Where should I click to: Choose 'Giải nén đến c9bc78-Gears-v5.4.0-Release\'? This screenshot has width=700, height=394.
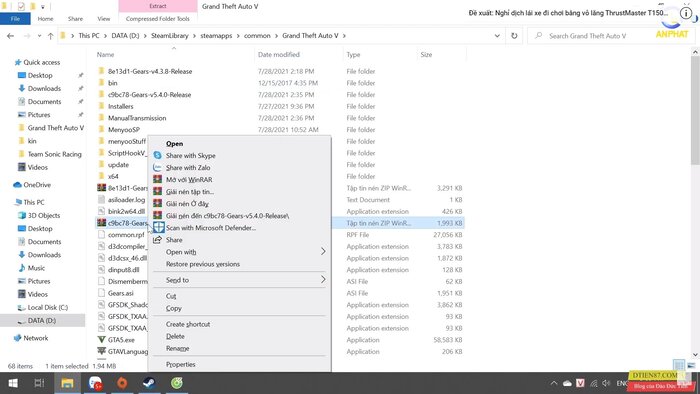coord(228,216)
